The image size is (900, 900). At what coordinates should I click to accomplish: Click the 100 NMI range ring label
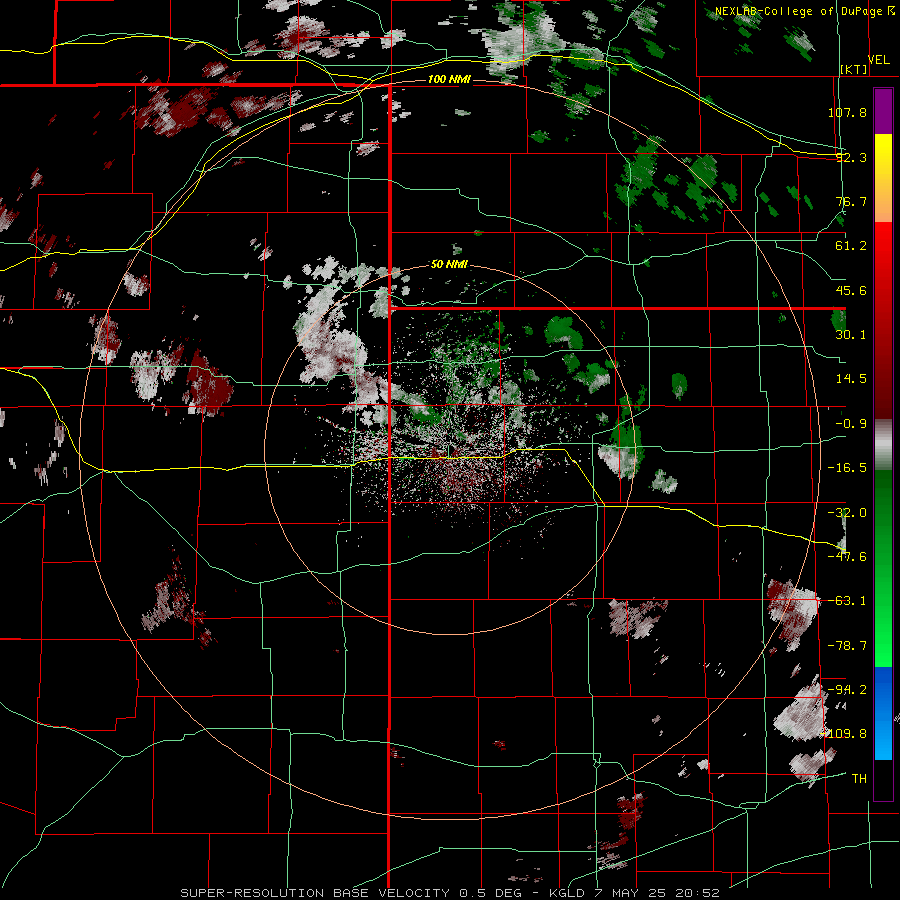pyautogui.click(x=449, y=79)
